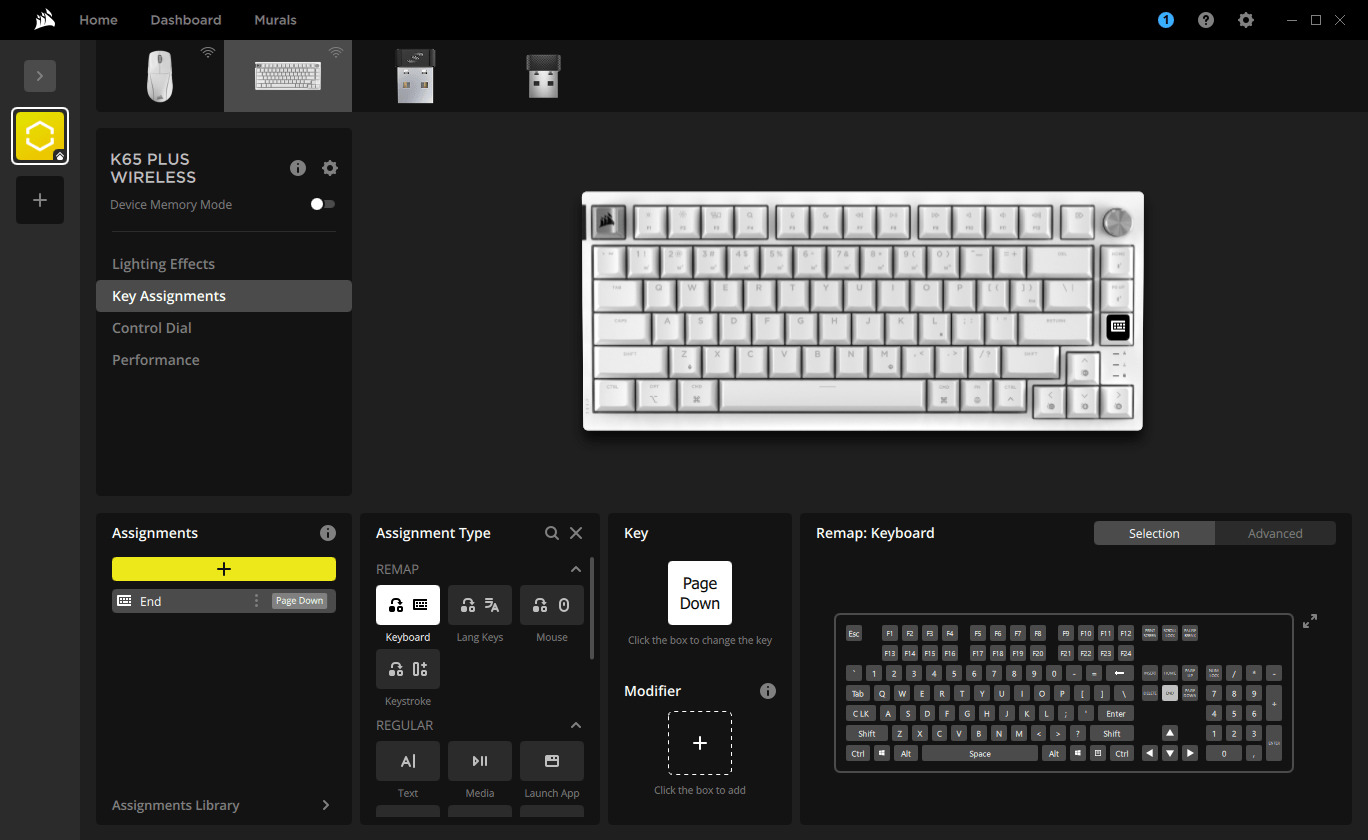Collapse the REMAP section
This screenshot has height=840, width=1368.
pyautogui.click(x=576, y=569)
